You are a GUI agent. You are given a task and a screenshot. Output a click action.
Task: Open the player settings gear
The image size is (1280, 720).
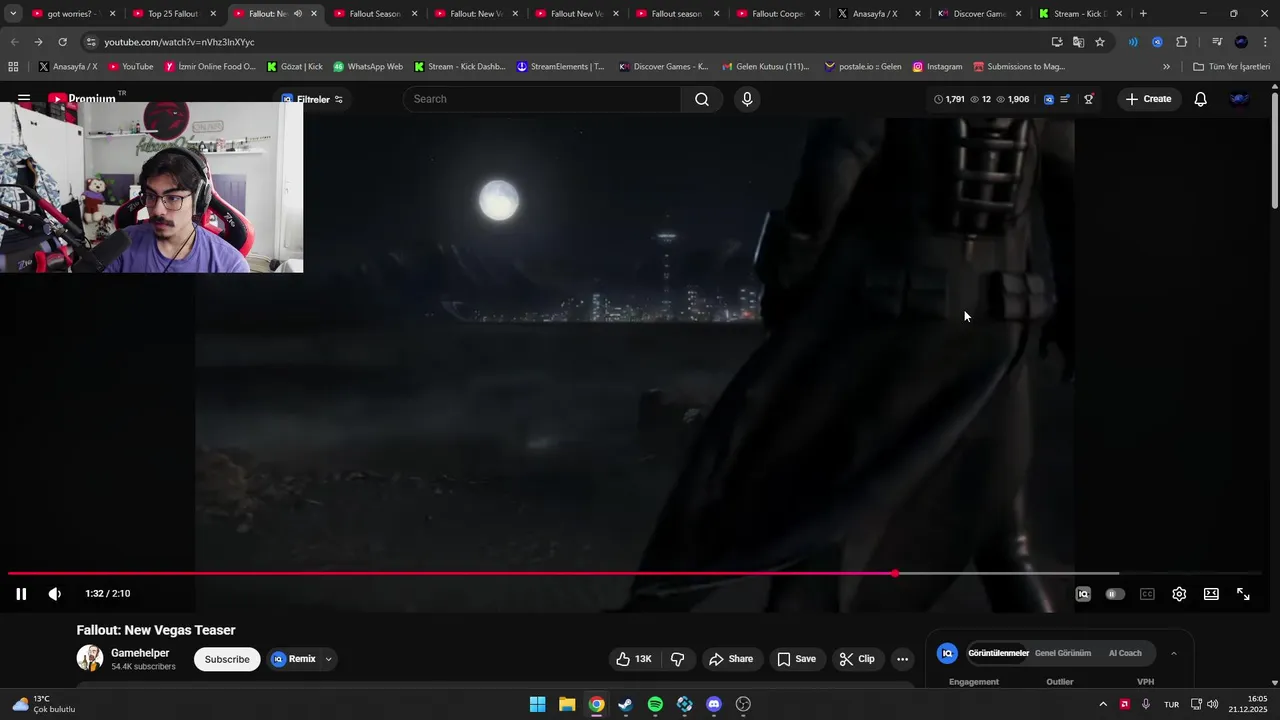click(1179, 594)
